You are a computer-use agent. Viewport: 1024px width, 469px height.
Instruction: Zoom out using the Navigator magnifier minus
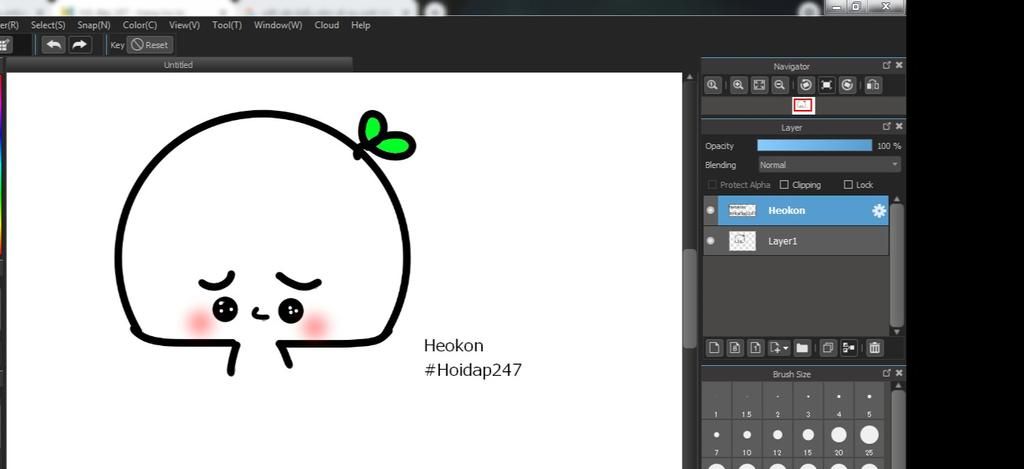tap(779, 85)
